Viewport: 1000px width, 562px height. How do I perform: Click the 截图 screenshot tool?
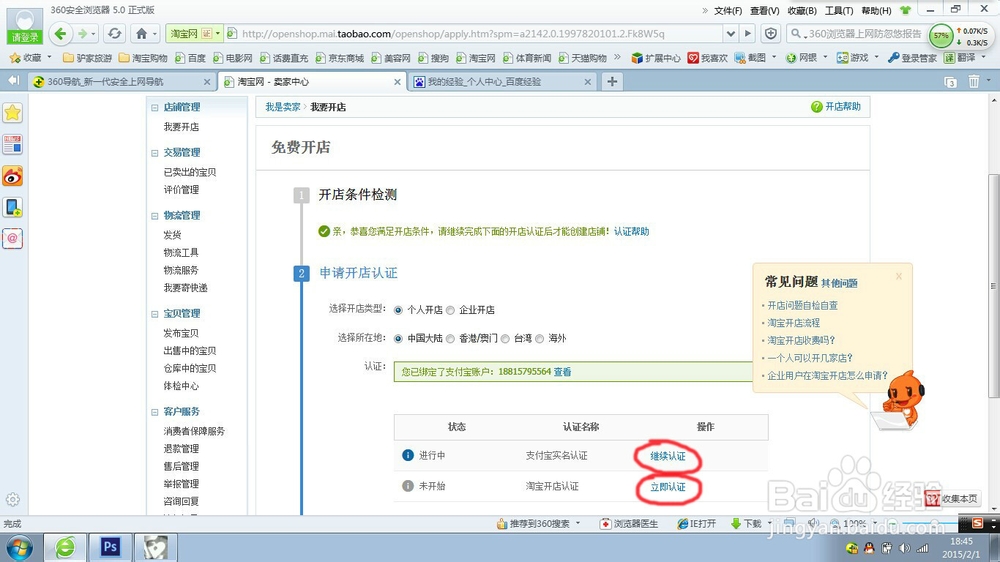(x=750, y=58)
